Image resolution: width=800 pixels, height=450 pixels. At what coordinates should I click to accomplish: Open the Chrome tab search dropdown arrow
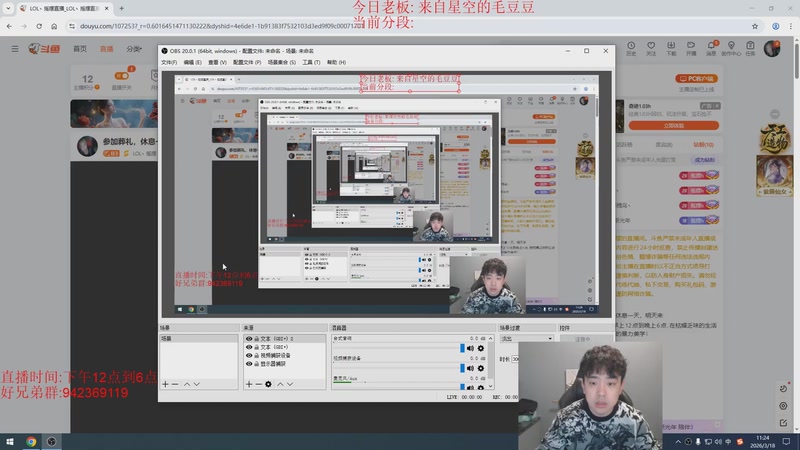[8, 8]
